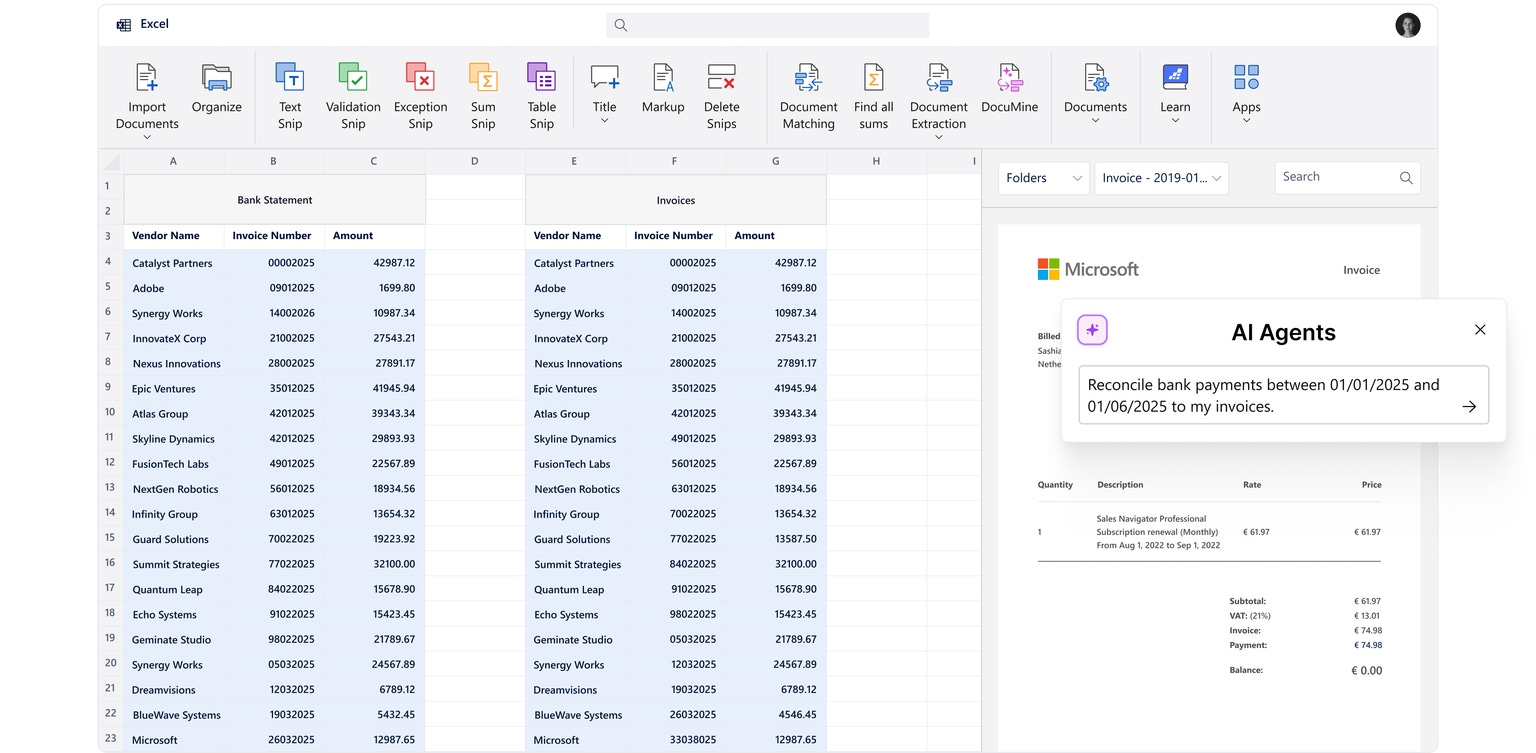Image resolution: width=1536 pixels, height=753 pixels.
Task: Open the Learn menu
Action: click(x=1175, y=121)
